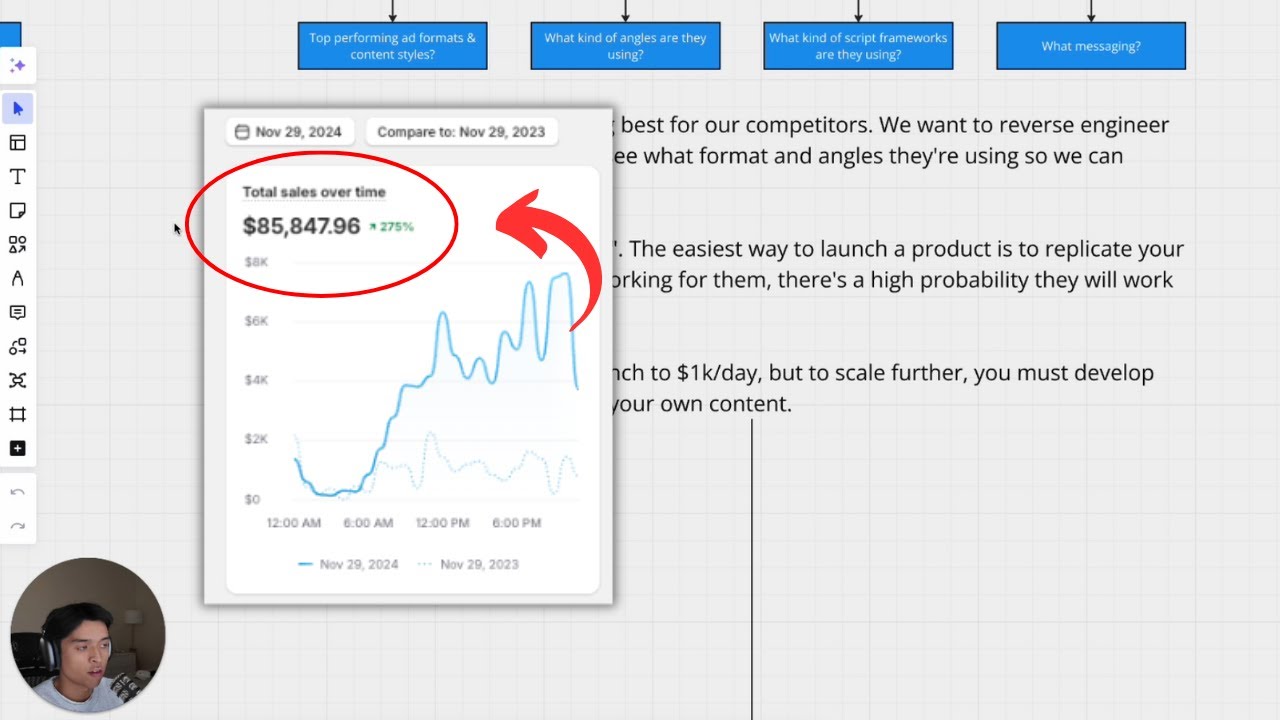The height and width of the screenshot is (720, 1280).
Task: Select the Text tool
Action: pos(17,177)
